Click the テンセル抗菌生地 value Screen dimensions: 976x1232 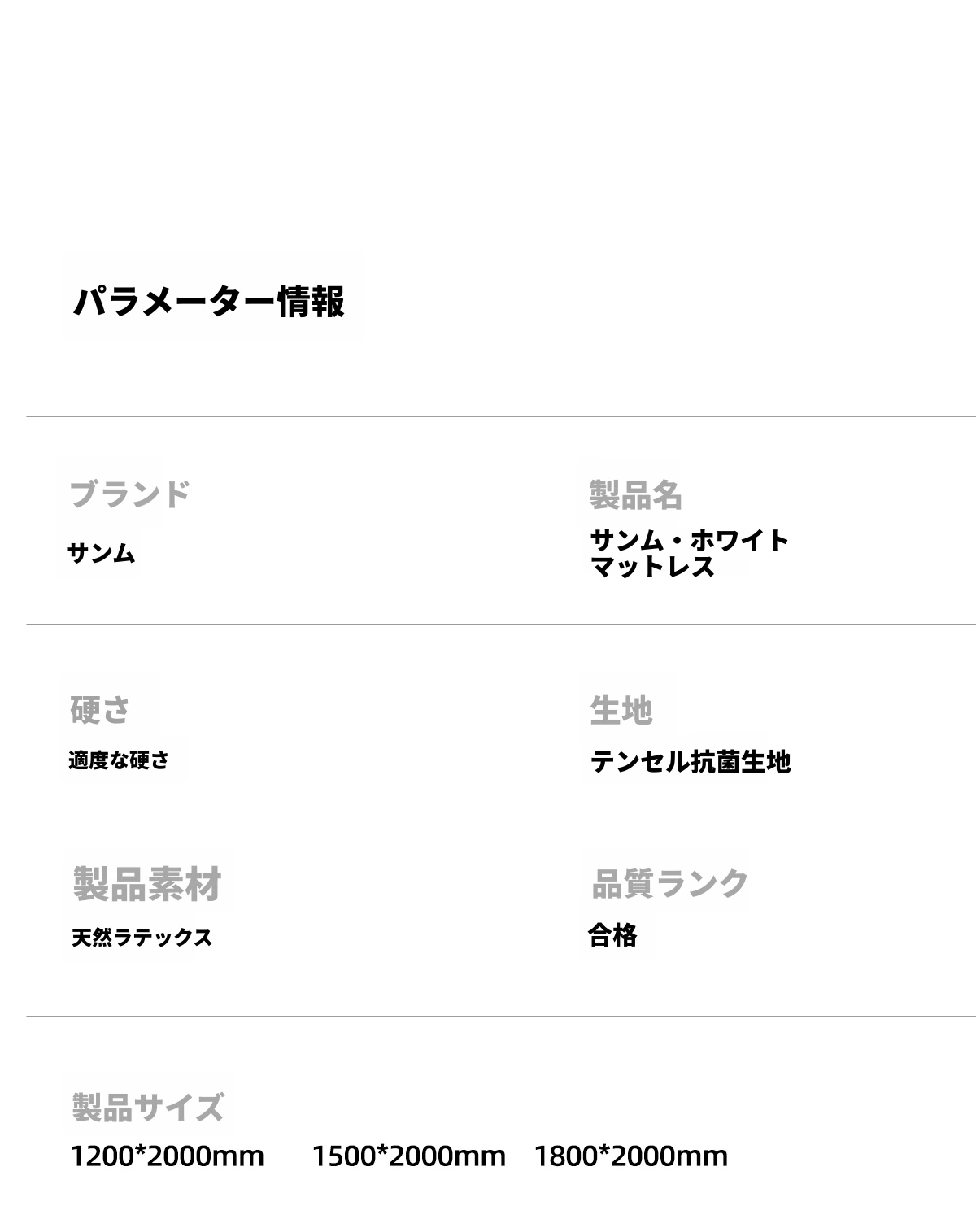pyautogui.click(x=691, y=761)
